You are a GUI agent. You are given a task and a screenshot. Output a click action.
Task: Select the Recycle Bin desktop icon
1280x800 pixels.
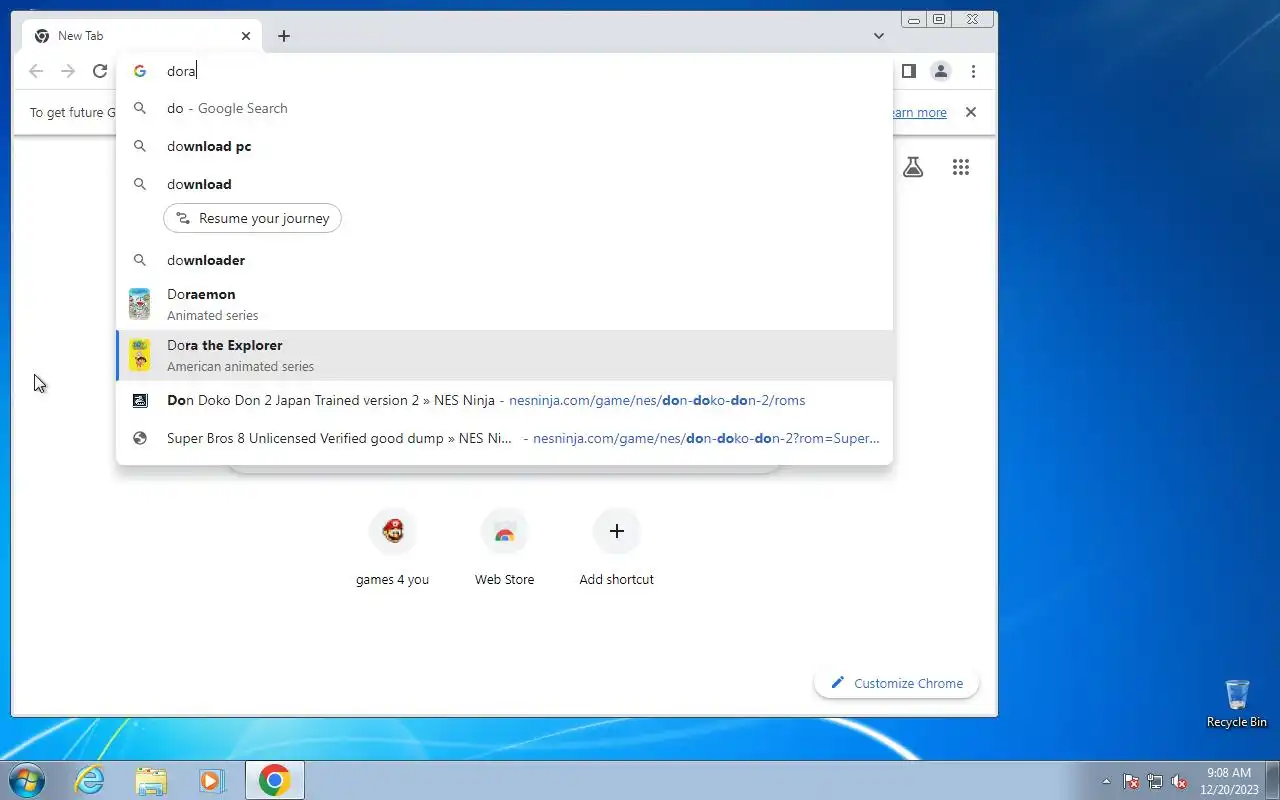(1237, 703)
